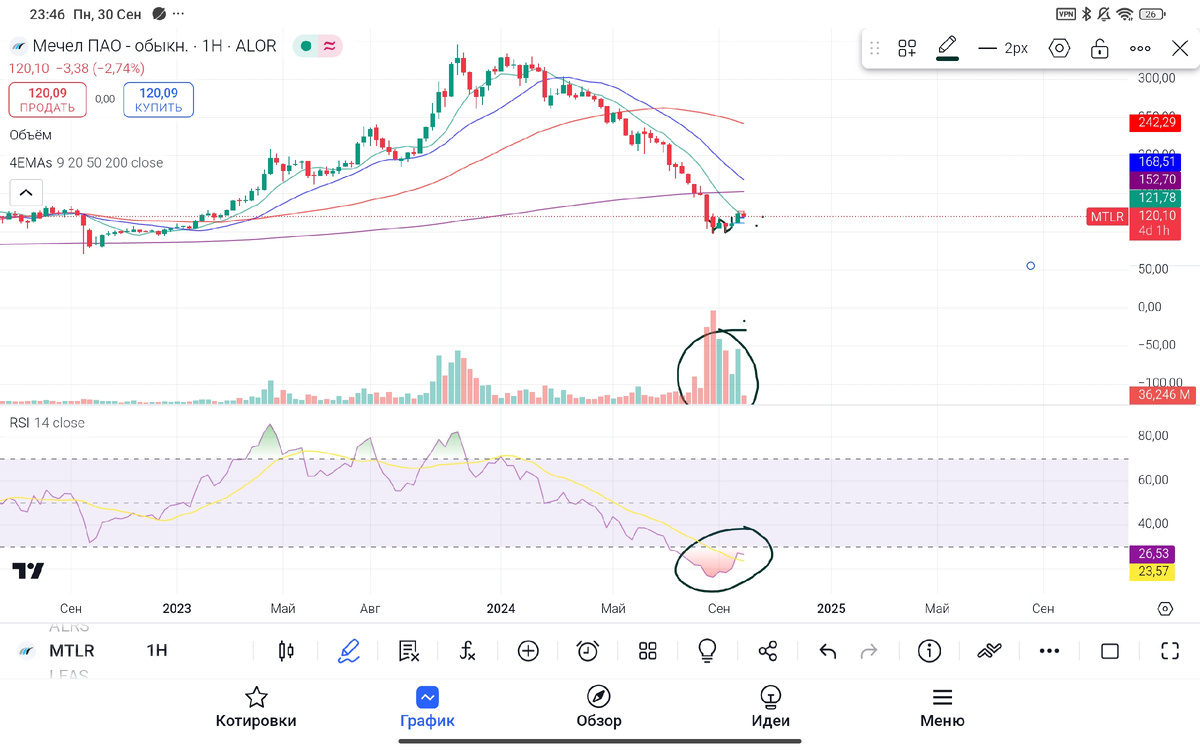Click the TradingView logo on chart
1200x750 pixels.
pyautogui.click(x=28, y=571)
